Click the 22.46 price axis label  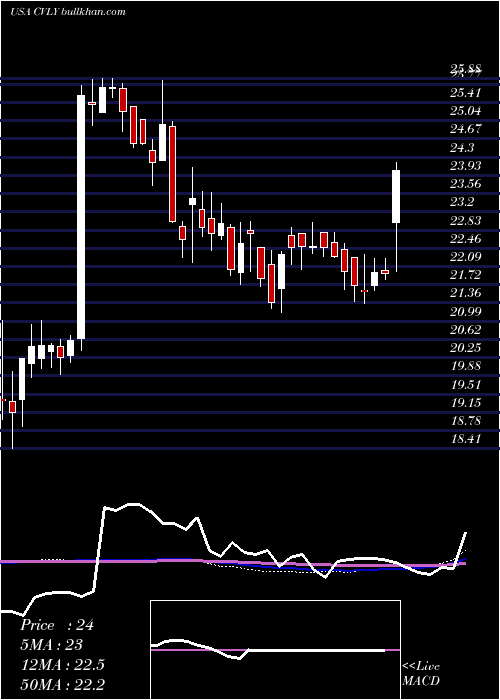[x=465, y=239]
